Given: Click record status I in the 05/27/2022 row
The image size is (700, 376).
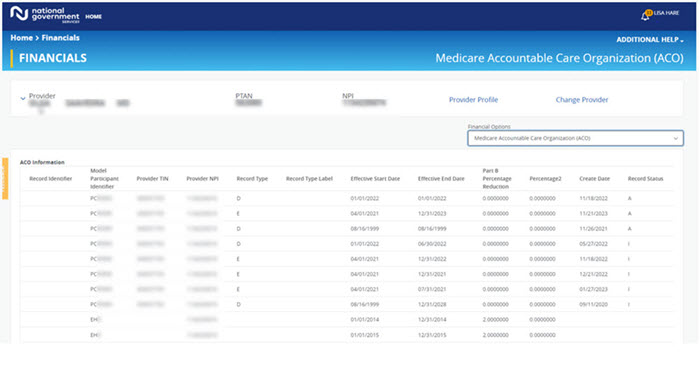Looking at the screenshot, I should (629, 244).
